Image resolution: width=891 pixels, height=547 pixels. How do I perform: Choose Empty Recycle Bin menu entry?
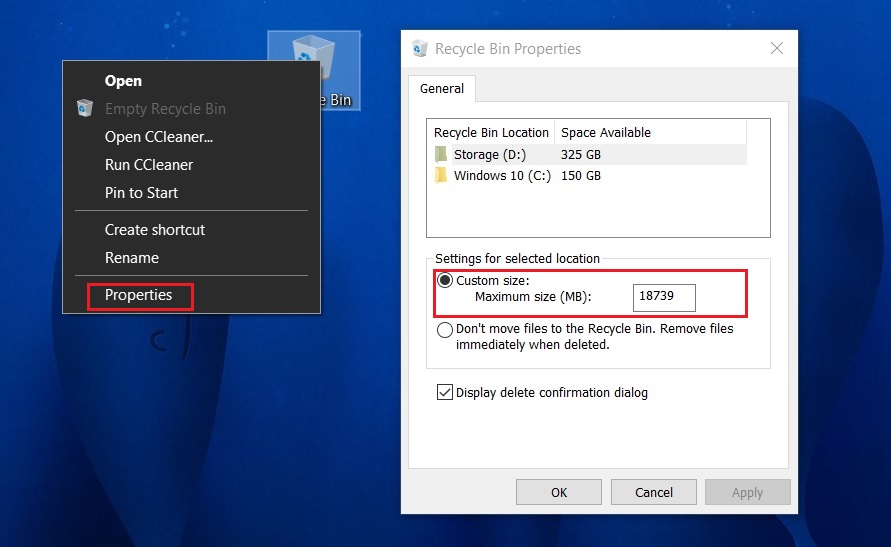click(191, 108)
